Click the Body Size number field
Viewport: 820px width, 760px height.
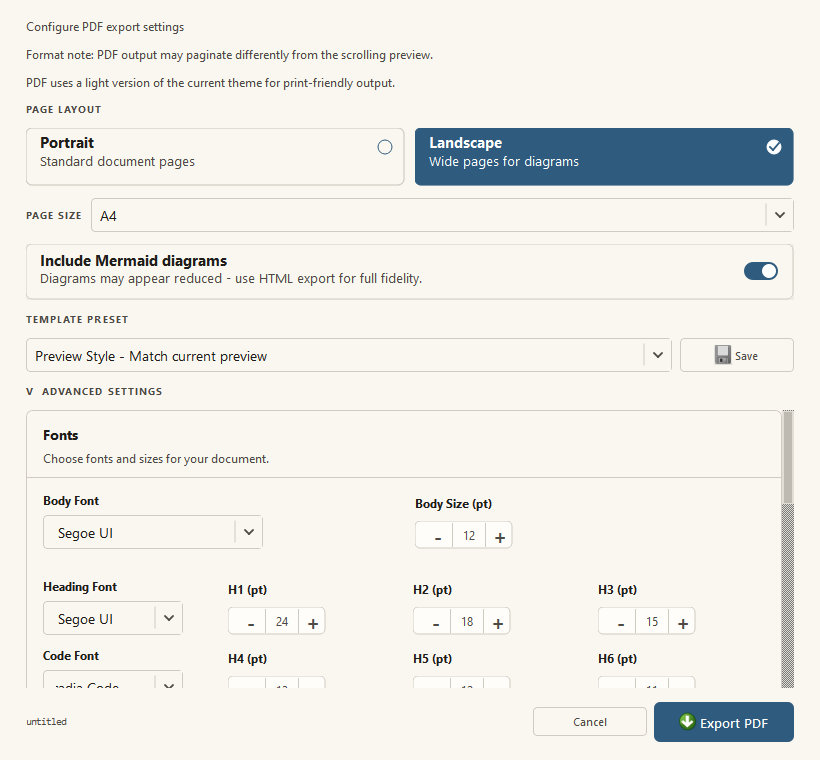click(x=469, y=535)
